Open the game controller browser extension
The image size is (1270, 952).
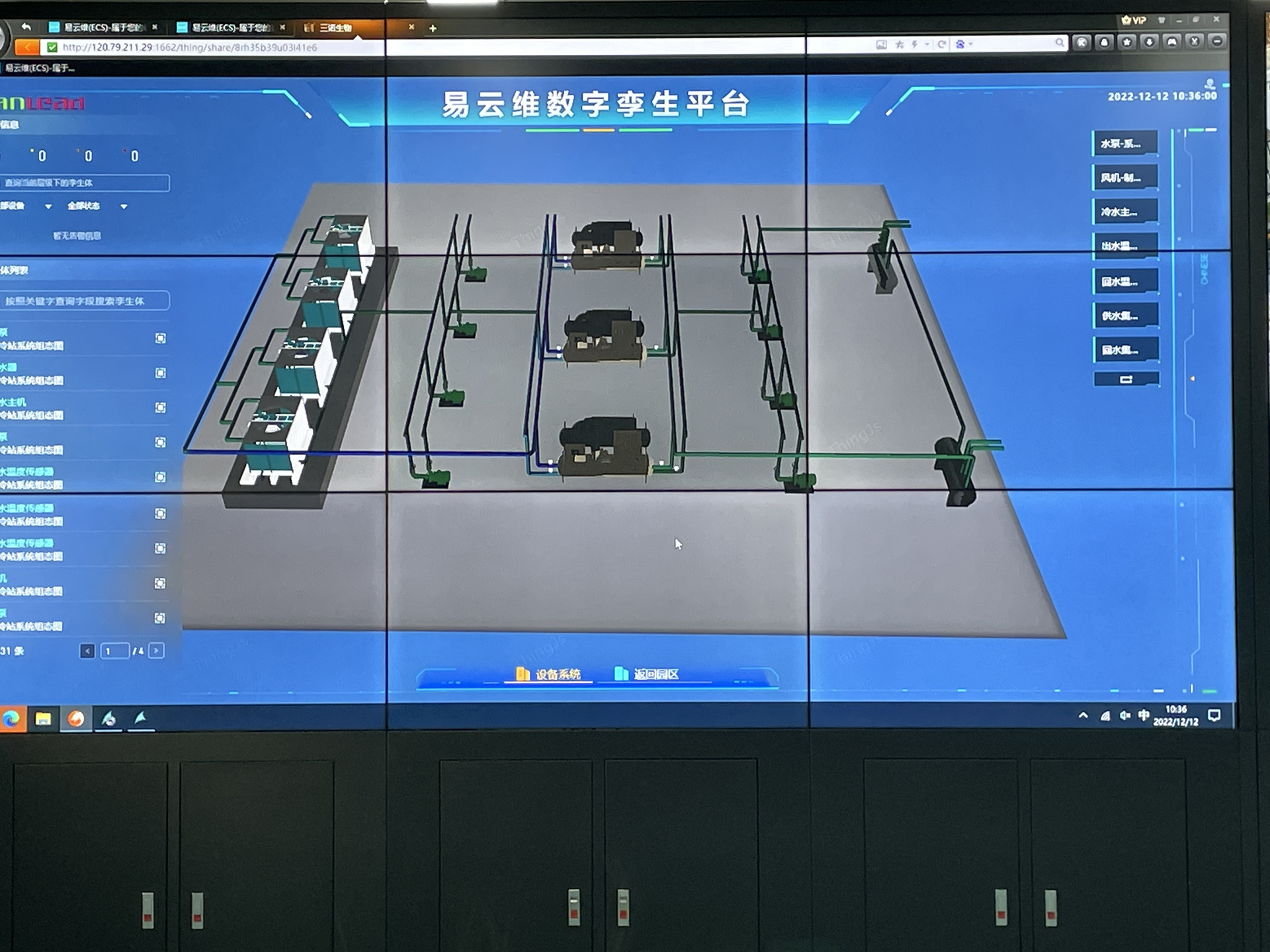click(1171, 42)
